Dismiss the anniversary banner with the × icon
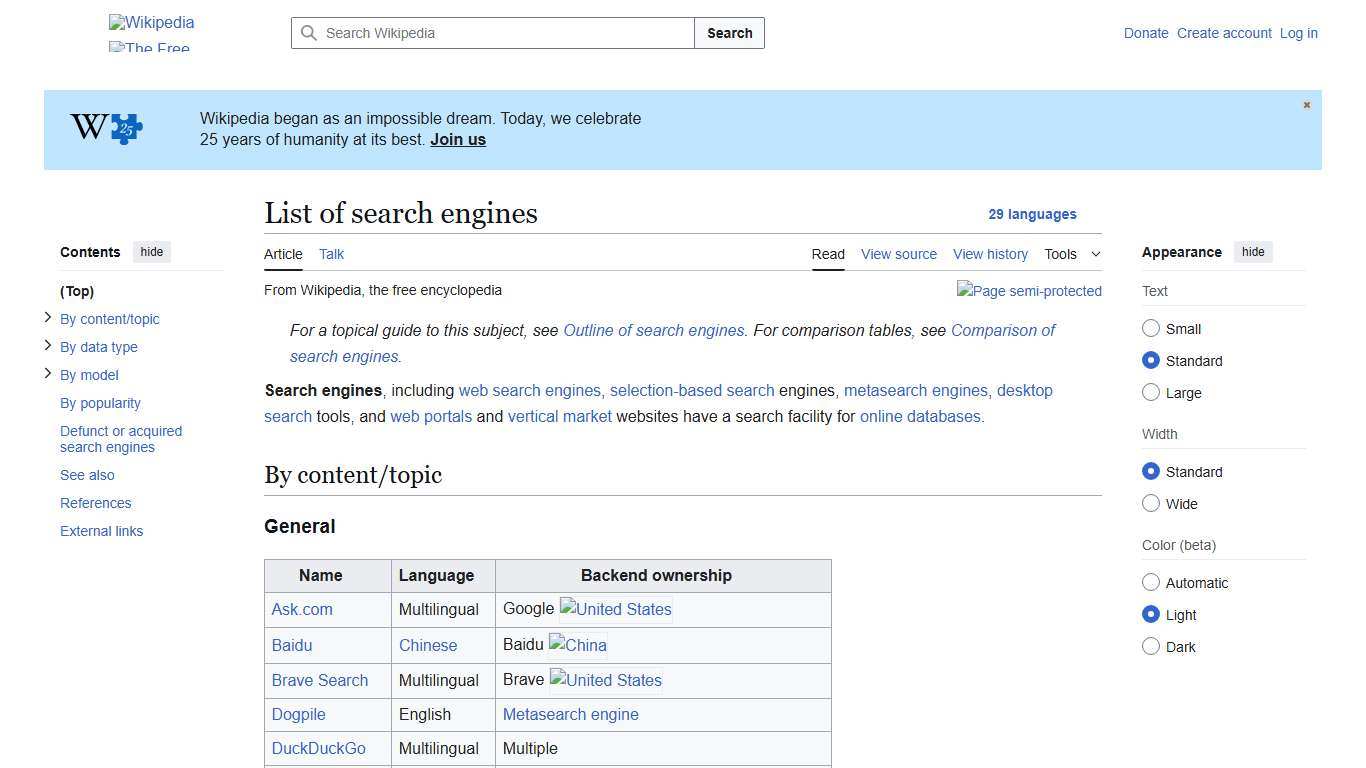This screenshot has width=1366, height=768. coord(1306,104)
